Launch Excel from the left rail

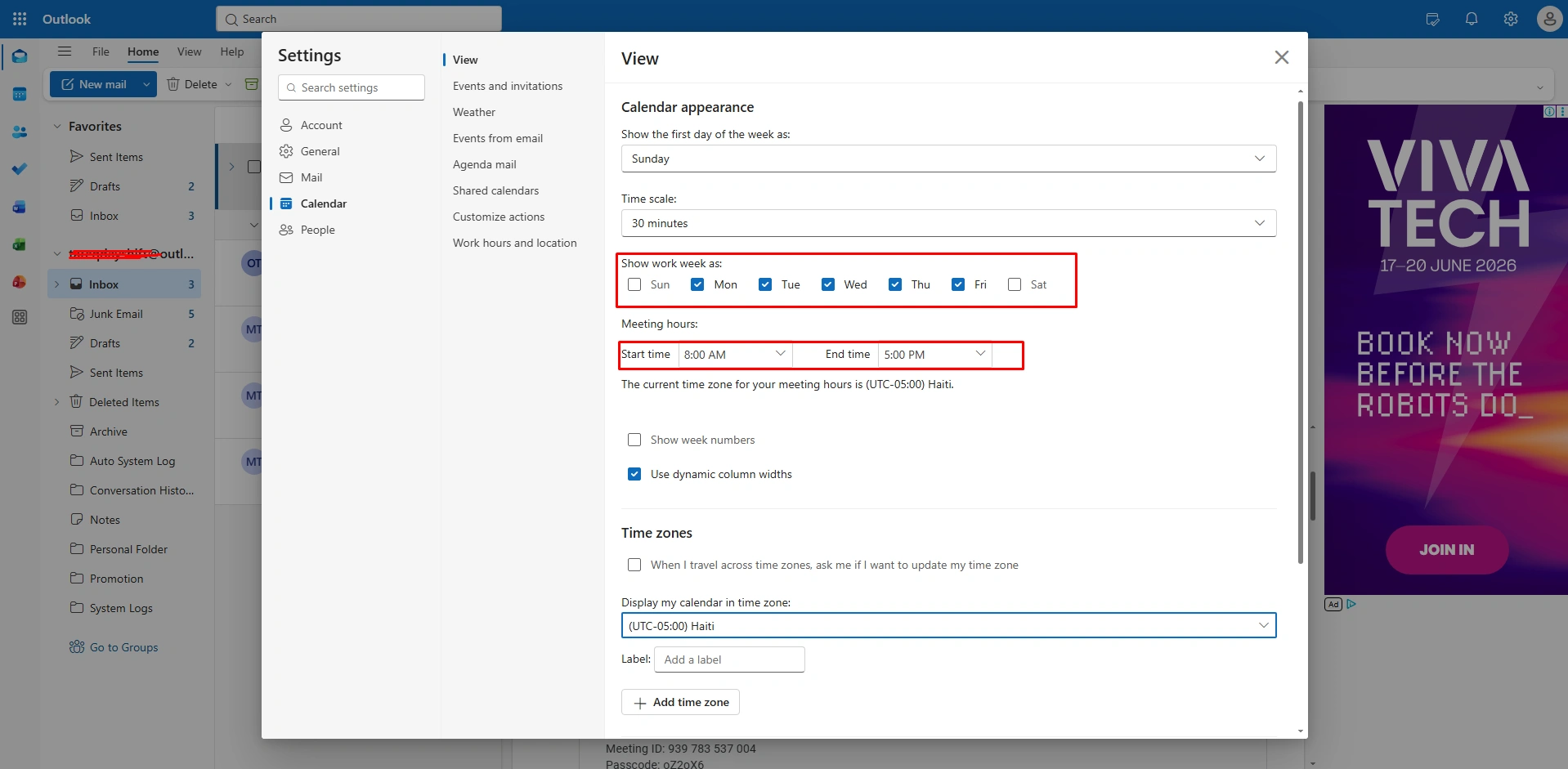20,244
